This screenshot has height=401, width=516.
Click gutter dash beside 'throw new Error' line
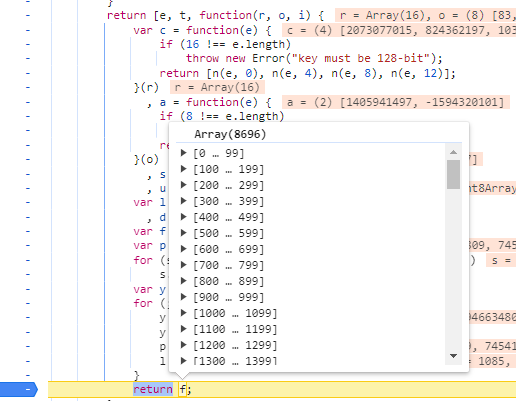[28, 58]
